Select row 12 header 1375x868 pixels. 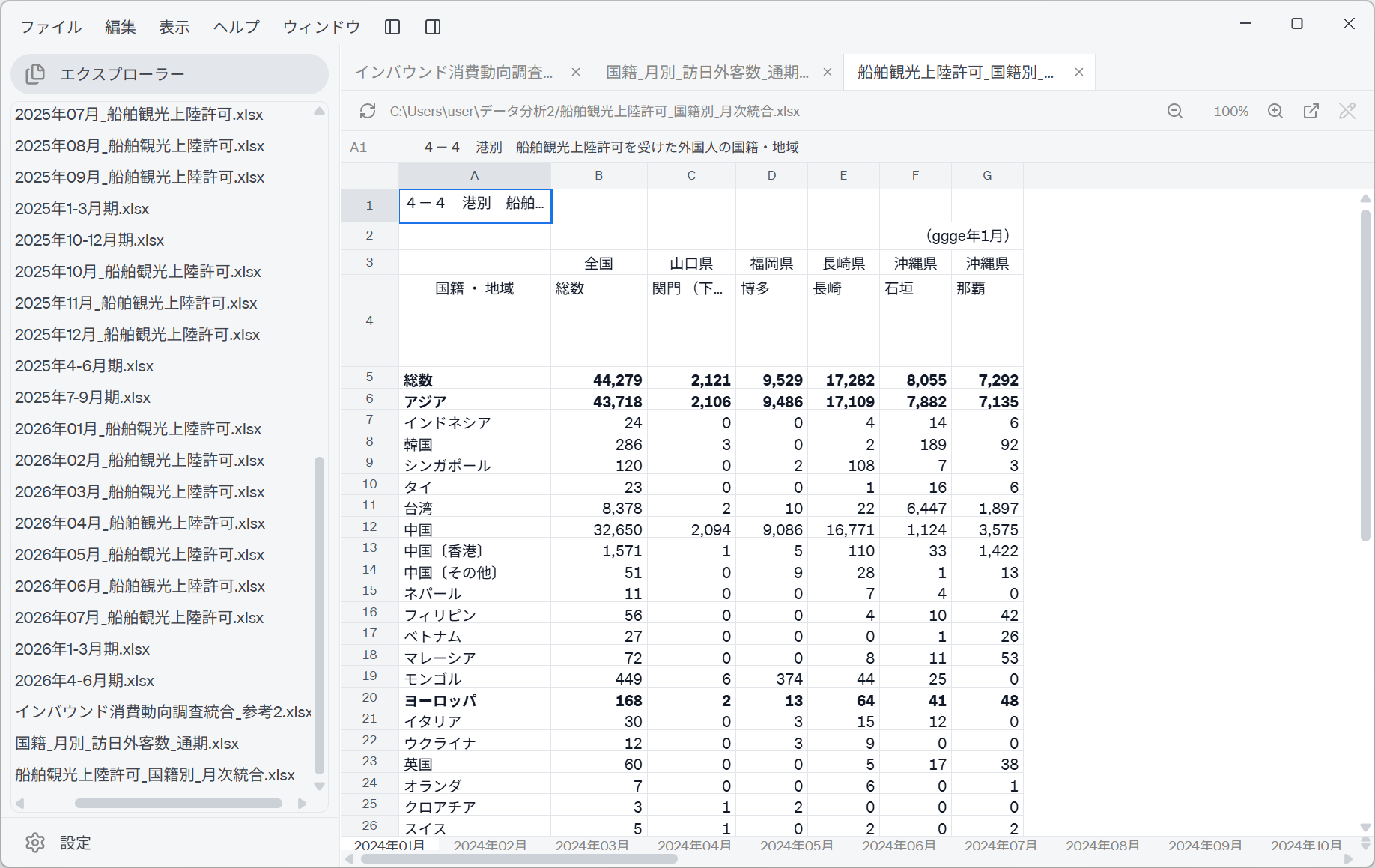click(370, 527)
